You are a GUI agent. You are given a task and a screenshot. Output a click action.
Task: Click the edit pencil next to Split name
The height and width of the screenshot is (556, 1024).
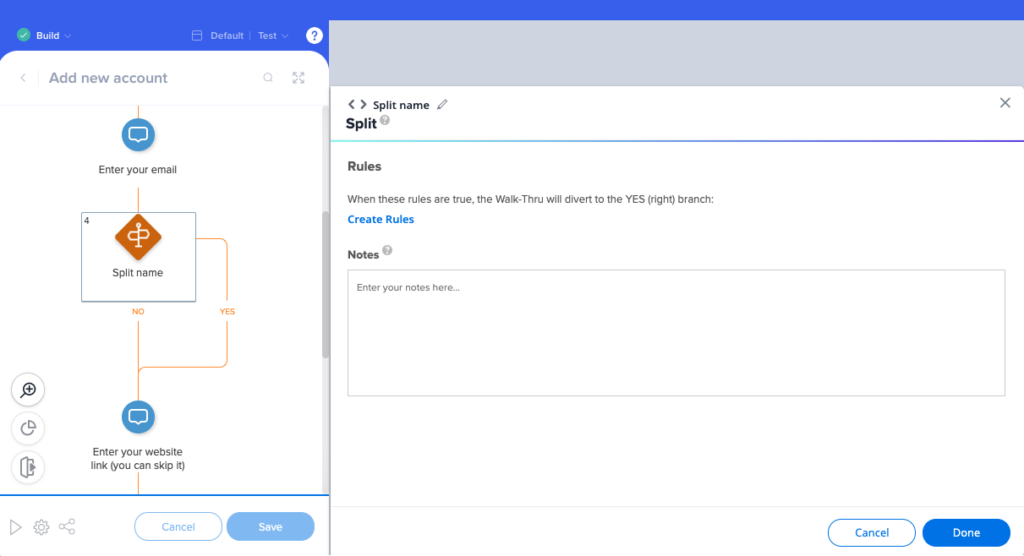[x=443, y=104]
